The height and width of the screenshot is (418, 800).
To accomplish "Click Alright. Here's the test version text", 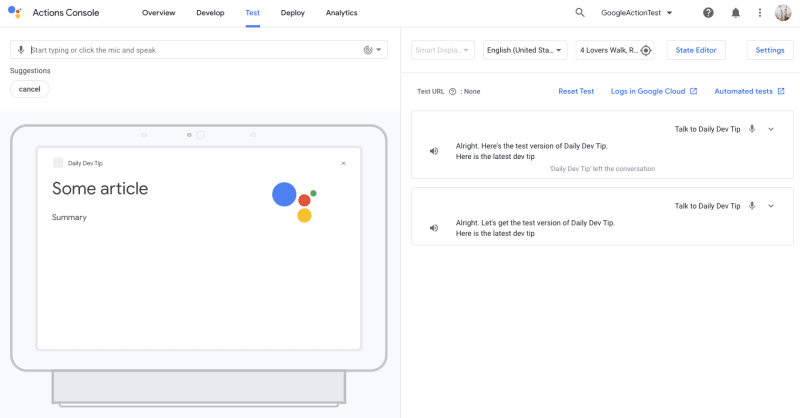I will pyautogui.click(x=532, y=146).
